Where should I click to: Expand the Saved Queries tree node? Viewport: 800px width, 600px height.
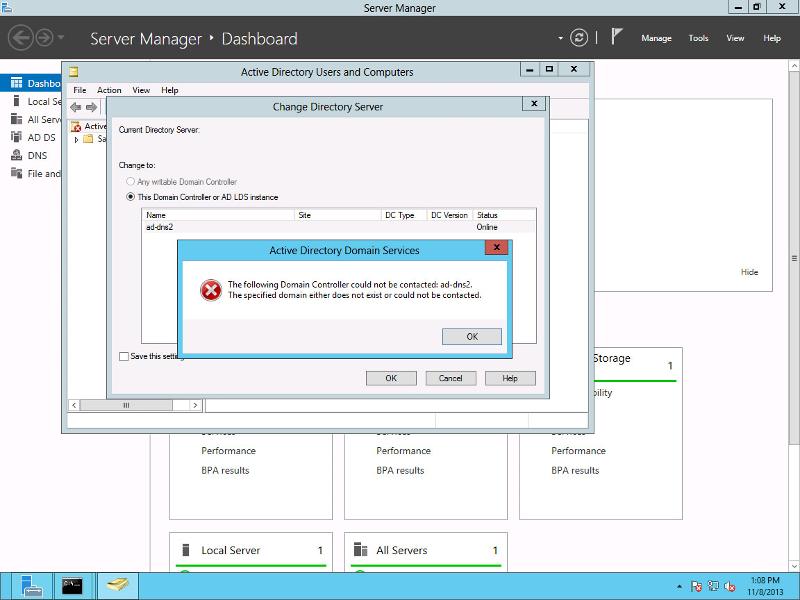click(x=77, y=139)
